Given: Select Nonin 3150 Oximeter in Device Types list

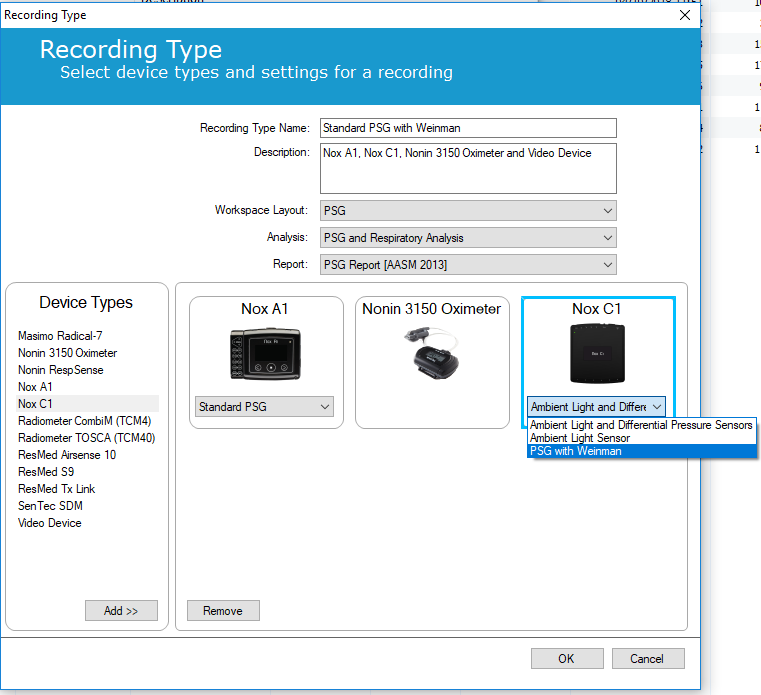Looking at the screenshot, I should [67, 353].
